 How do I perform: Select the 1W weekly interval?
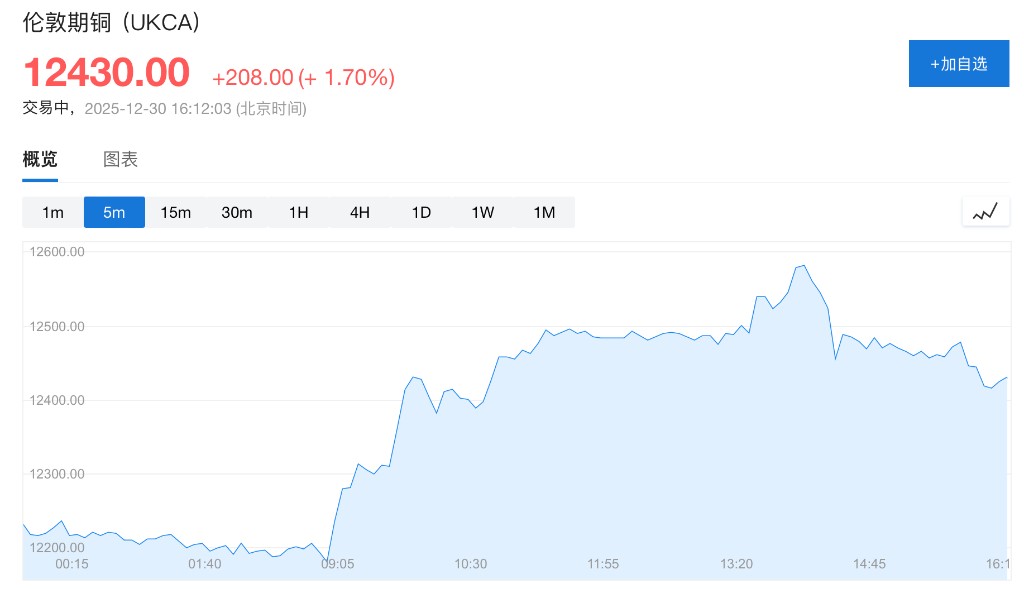(x=483, y=212)
